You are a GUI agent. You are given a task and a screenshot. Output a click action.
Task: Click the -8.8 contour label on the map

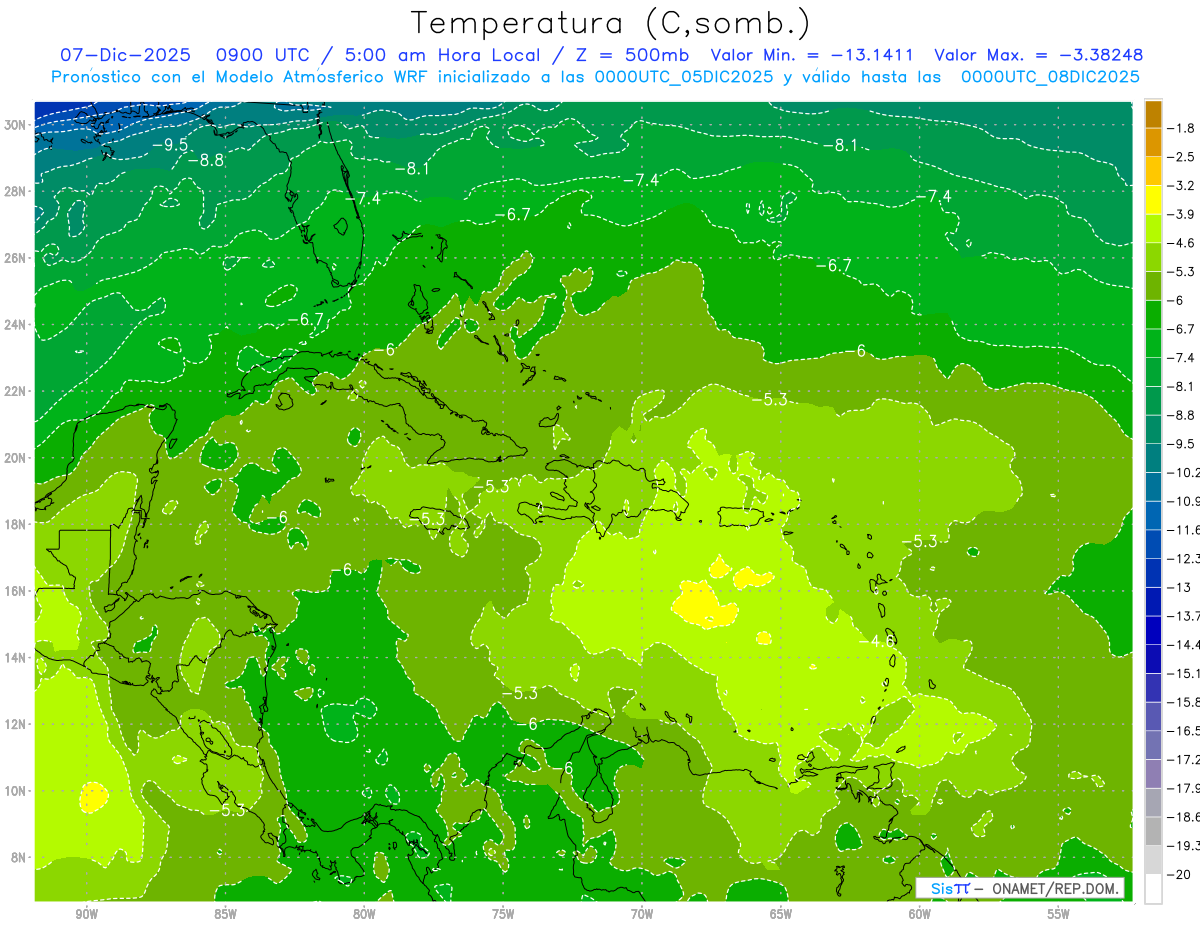coord(206,160)
